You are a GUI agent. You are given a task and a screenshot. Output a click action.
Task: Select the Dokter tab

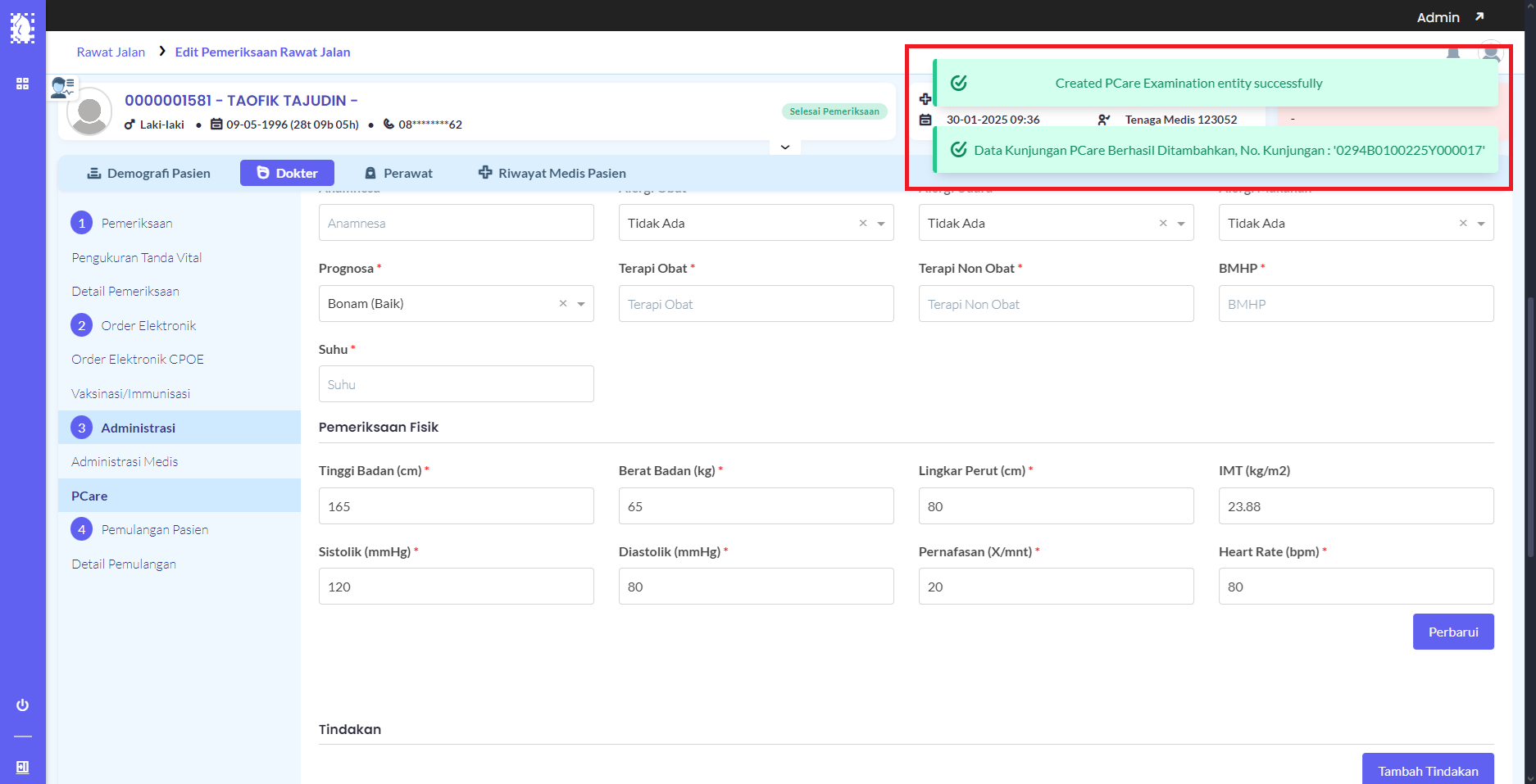[287, 173]
